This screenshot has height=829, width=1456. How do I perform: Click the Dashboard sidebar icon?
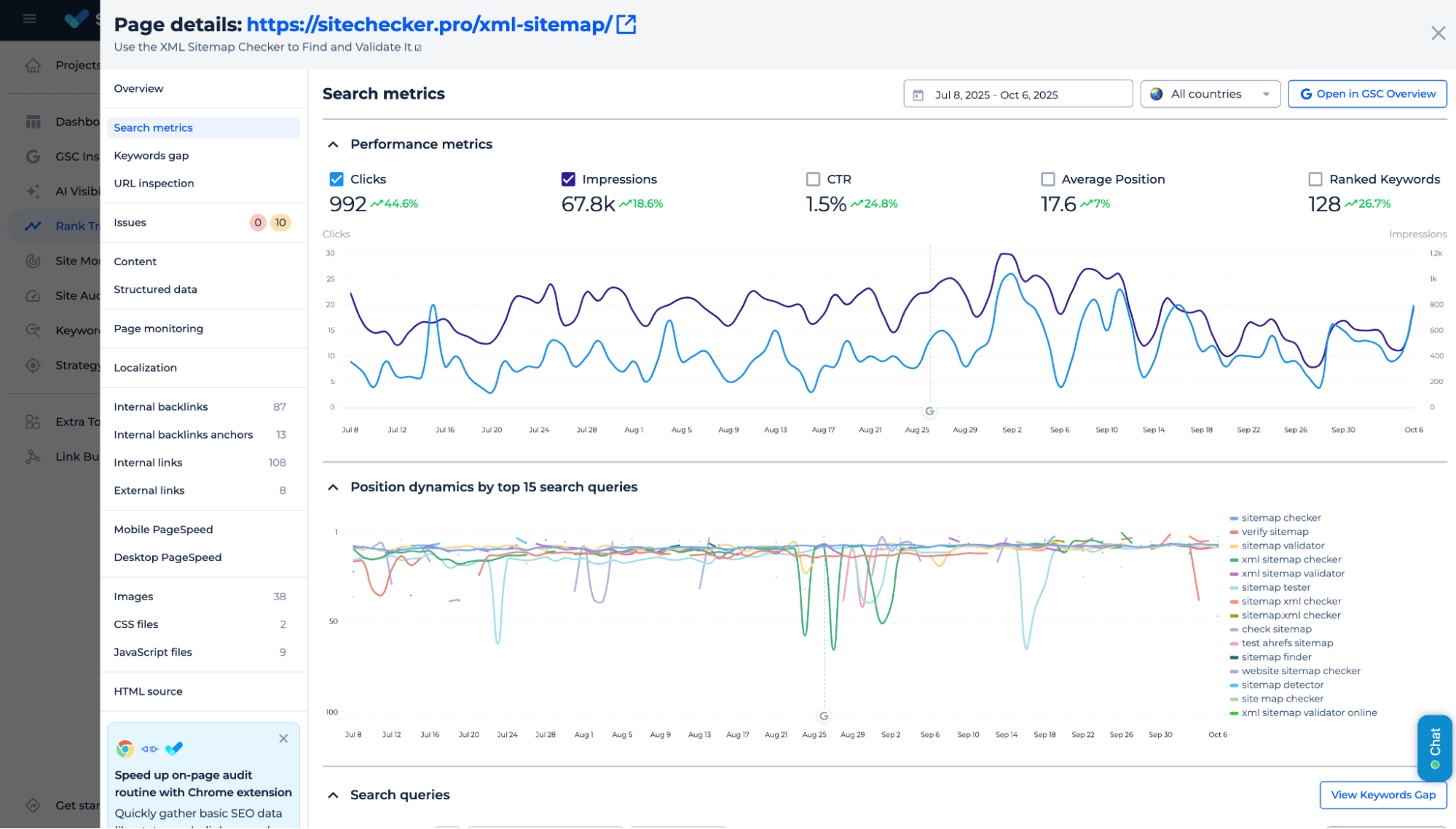pyautogui.click(x=33, y=122)
